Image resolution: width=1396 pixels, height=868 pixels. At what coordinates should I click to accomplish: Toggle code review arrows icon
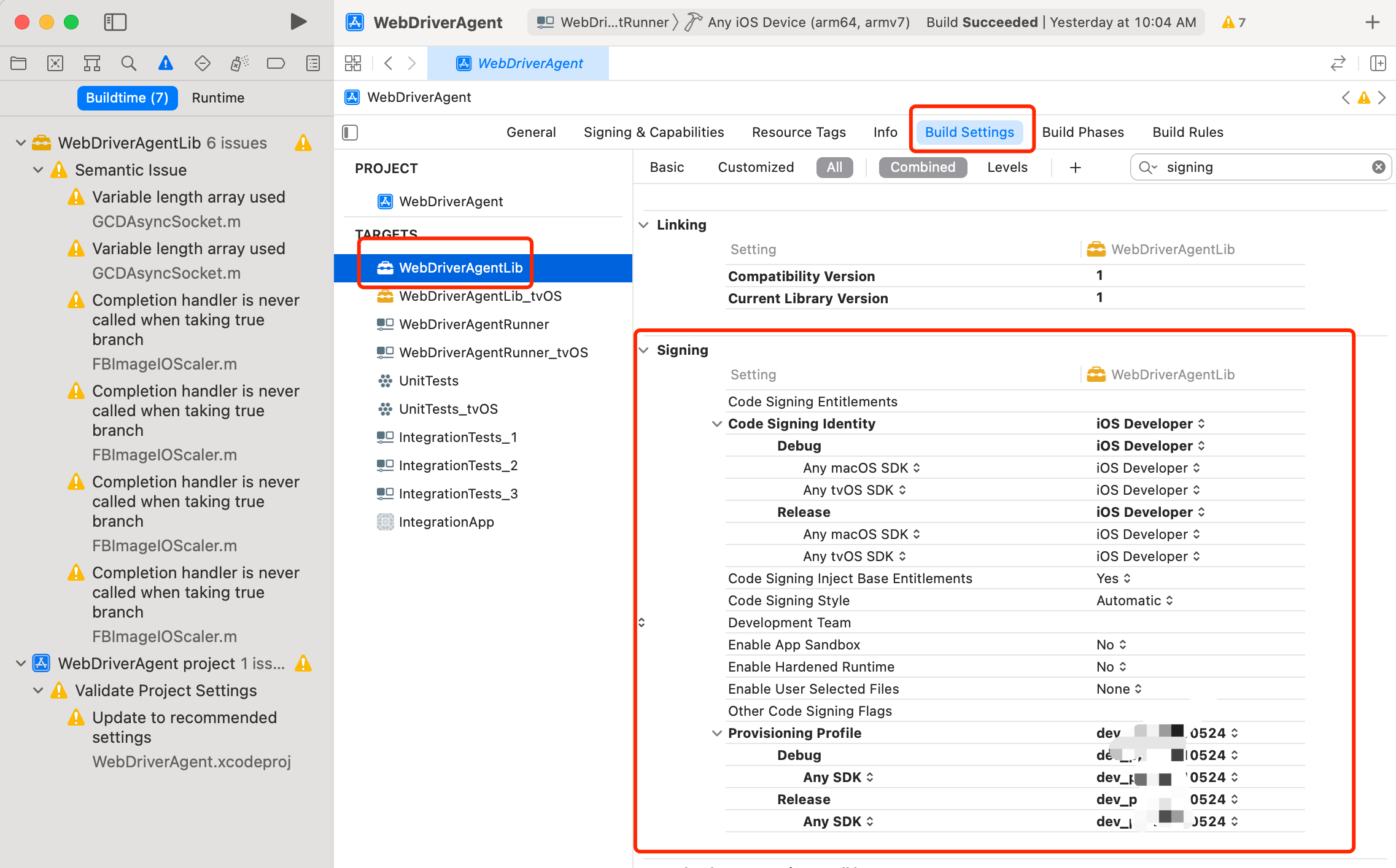click(1338, 63)
